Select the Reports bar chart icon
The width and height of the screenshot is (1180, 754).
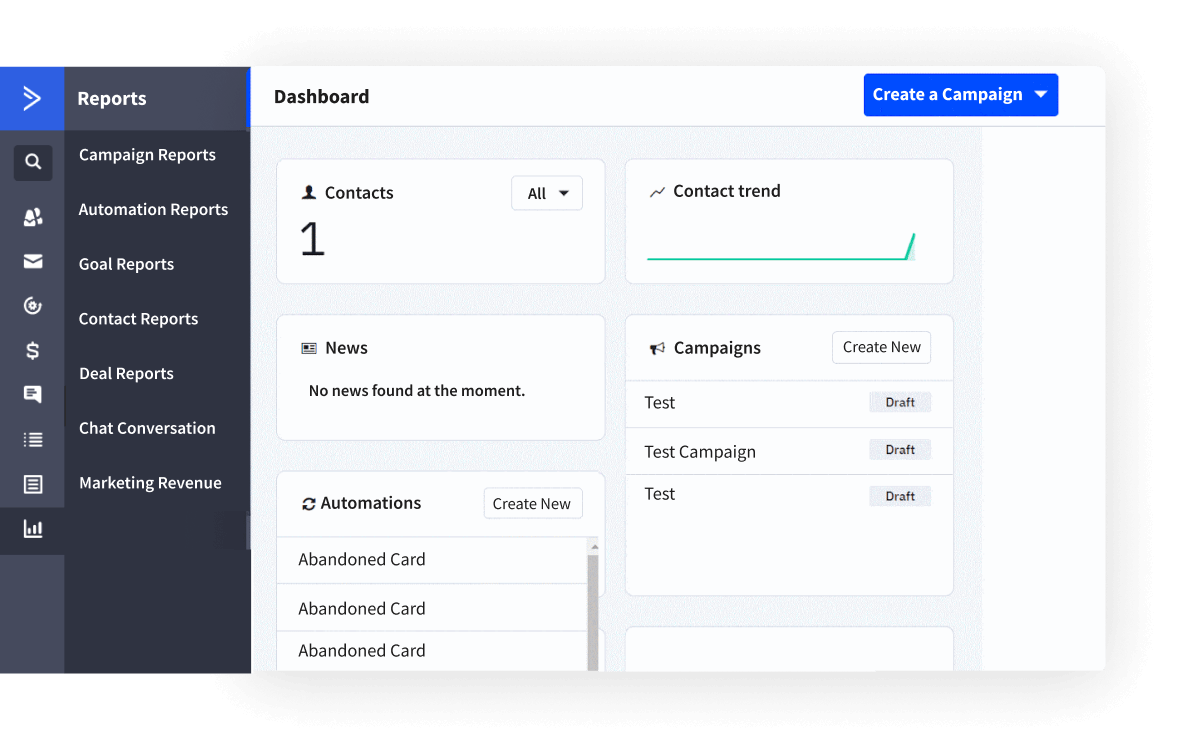point(32,528)
